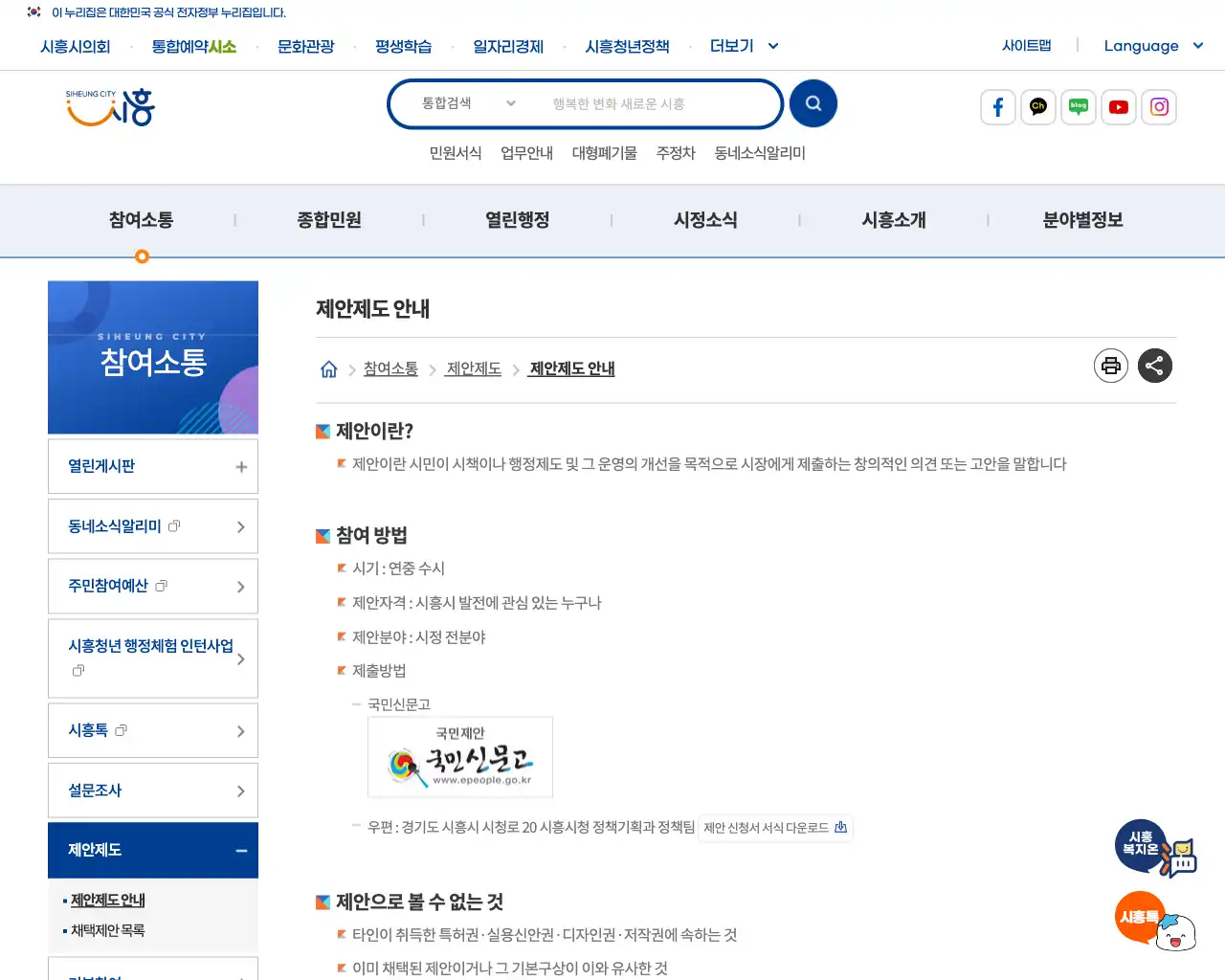Image resolution: width=1225 pixels, height=980 pixels.
Task: Expand 더보기 top menu
Action: (744, 46)
